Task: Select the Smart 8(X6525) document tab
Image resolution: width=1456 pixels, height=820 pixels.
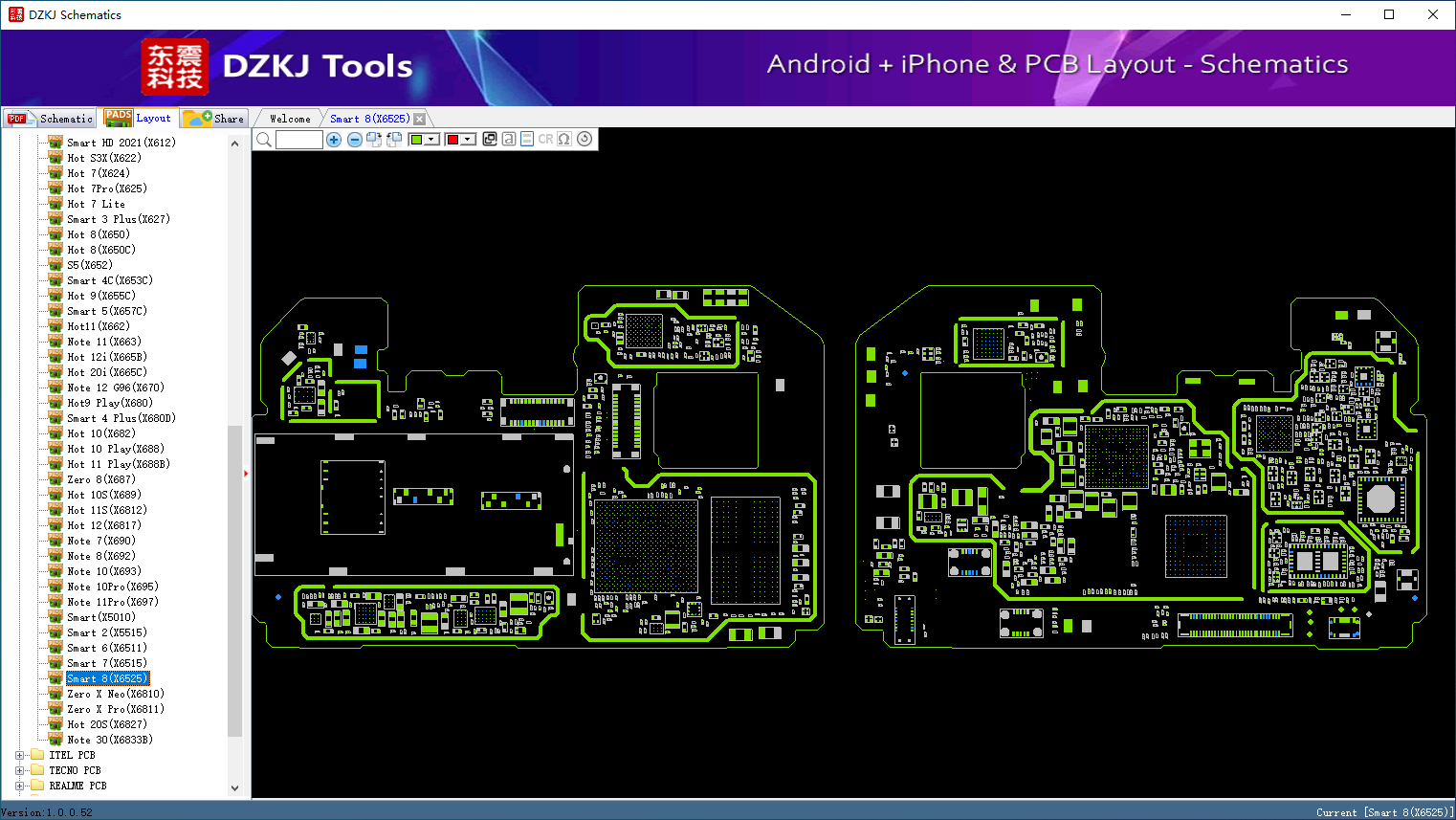Action: 369,119
